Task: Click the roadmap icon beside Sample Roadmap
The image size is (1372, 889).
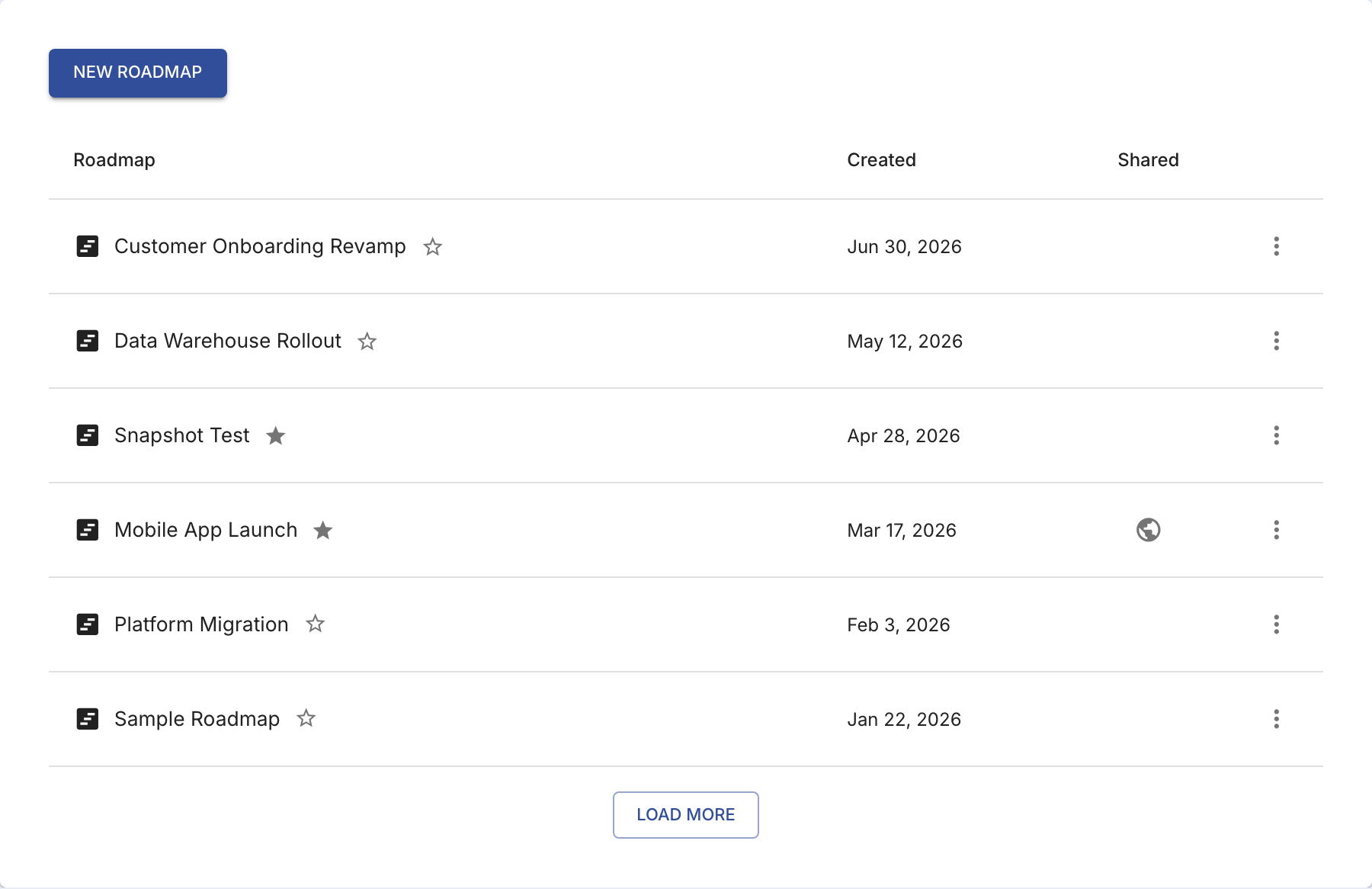Action: coord(88,719)
